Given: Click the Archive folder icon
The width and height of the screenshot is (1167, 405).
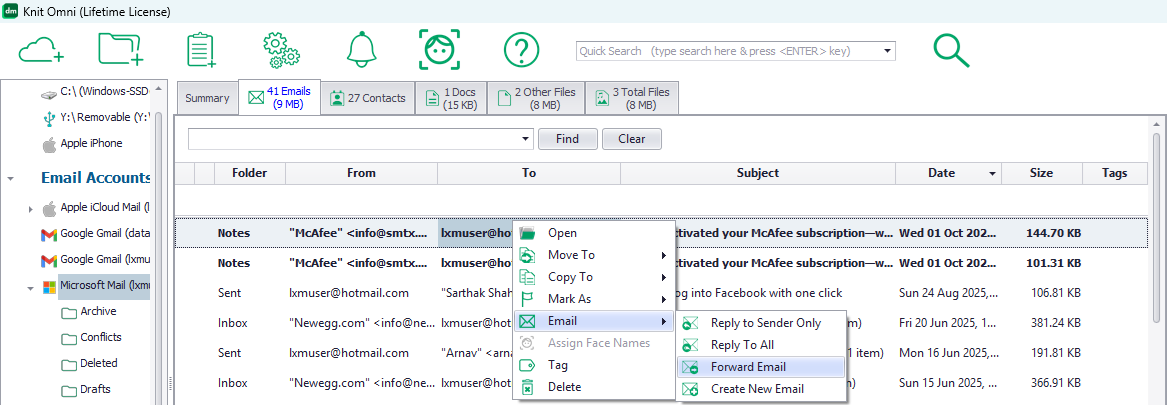Looking at the screenshot, I should (69, 313).
